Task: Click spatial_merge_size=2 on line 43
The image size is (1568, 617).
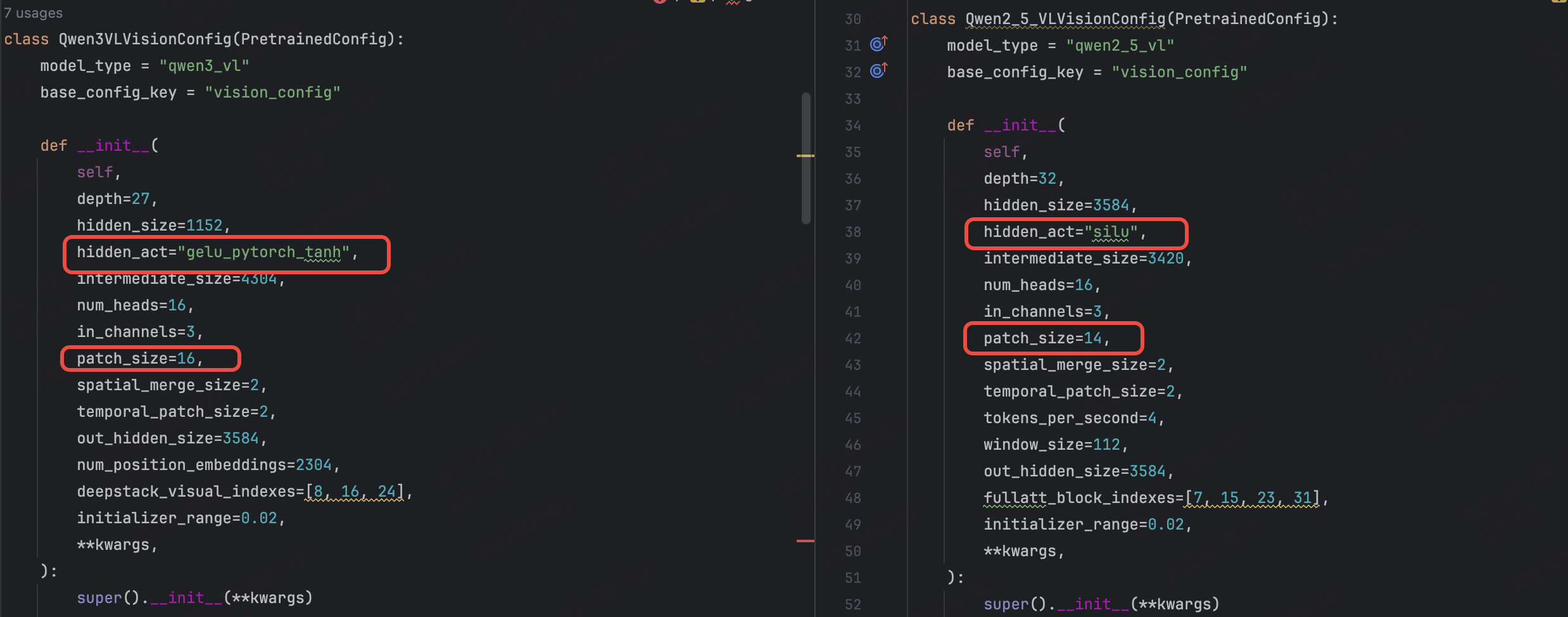Action: click(1075, 365)
